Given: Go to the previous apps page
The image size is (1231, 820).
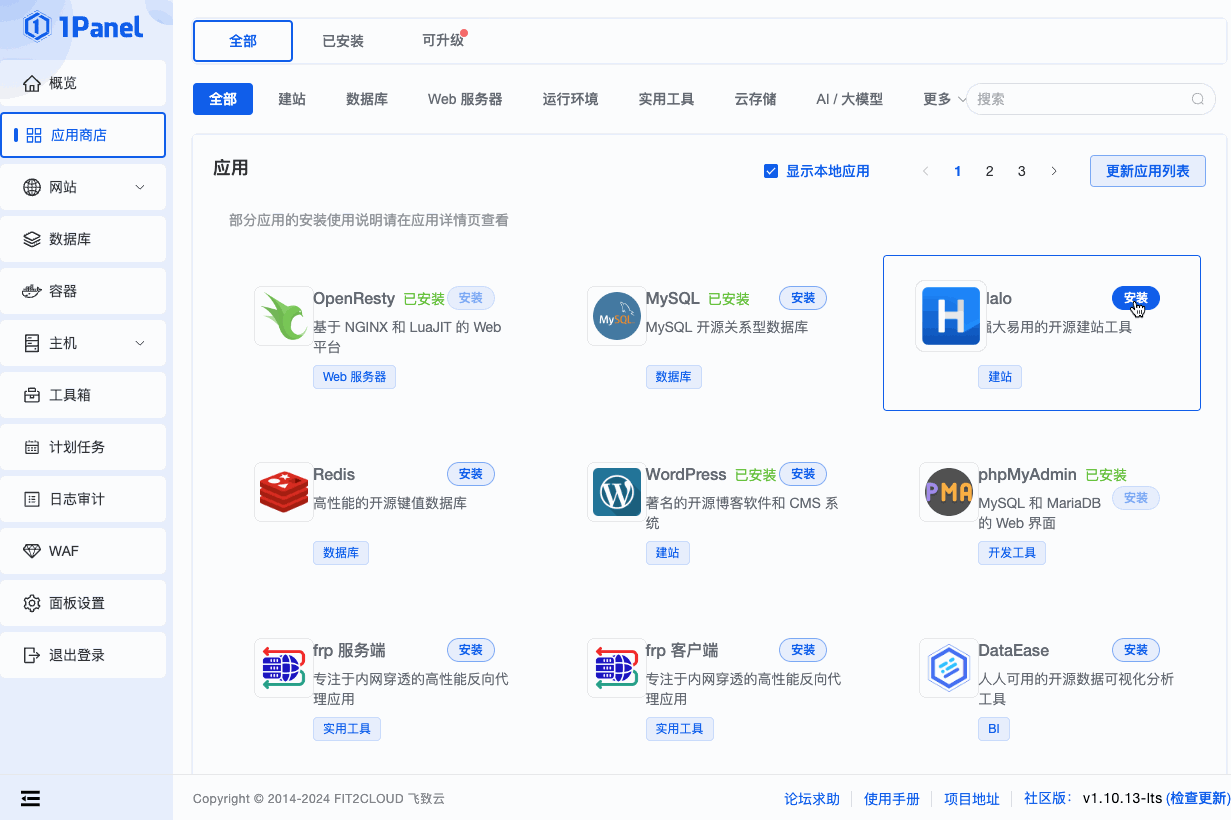Looking at the screenshot, I should coord(925,171).
